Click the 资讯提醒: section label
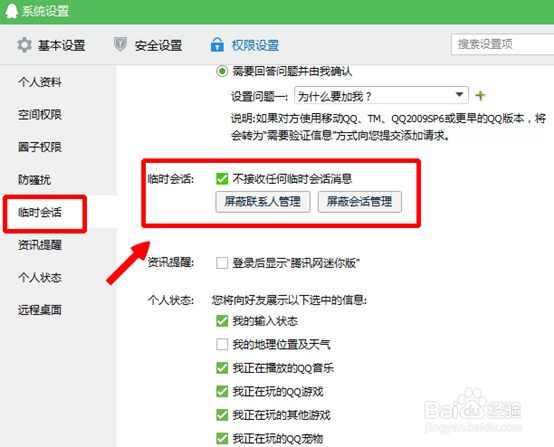 click(171, 263)
